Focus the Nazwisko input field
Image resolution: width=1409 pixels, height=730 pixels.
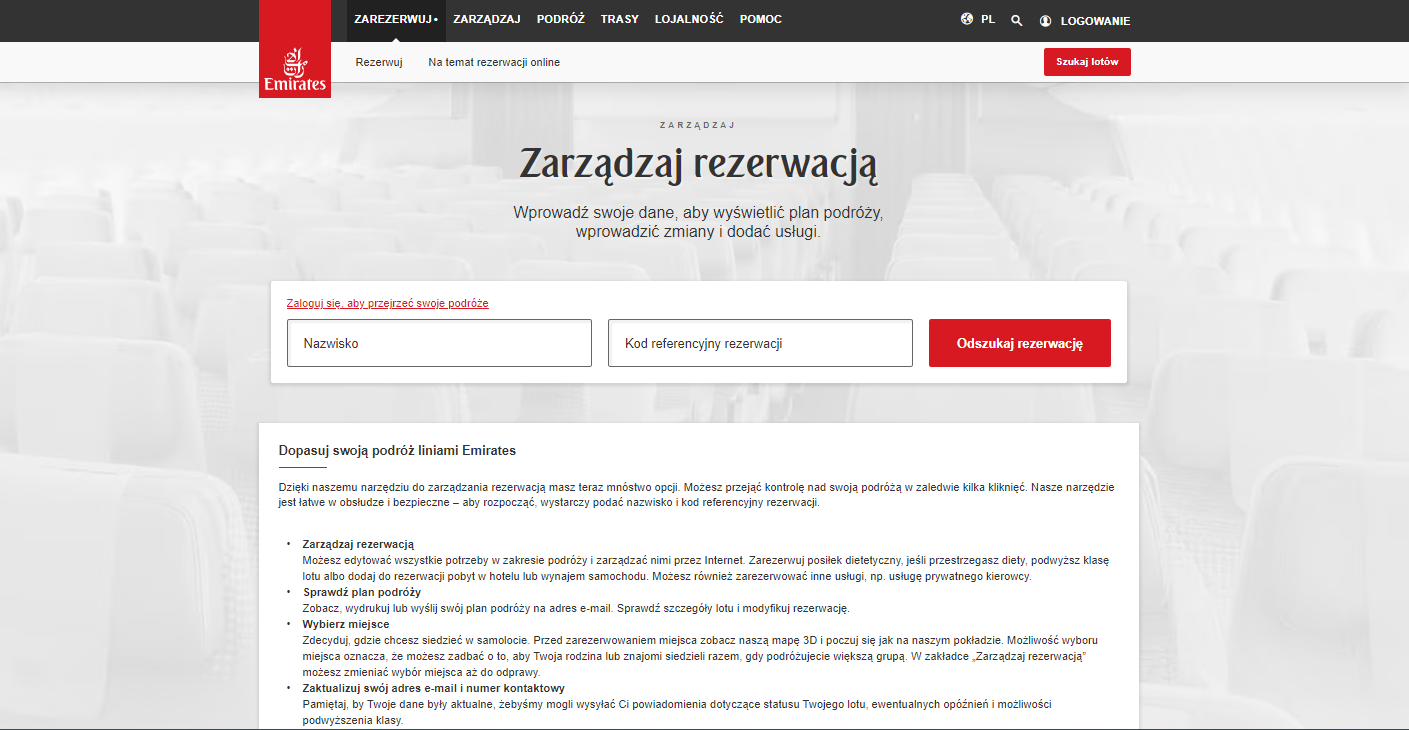(x=439, y=343)
